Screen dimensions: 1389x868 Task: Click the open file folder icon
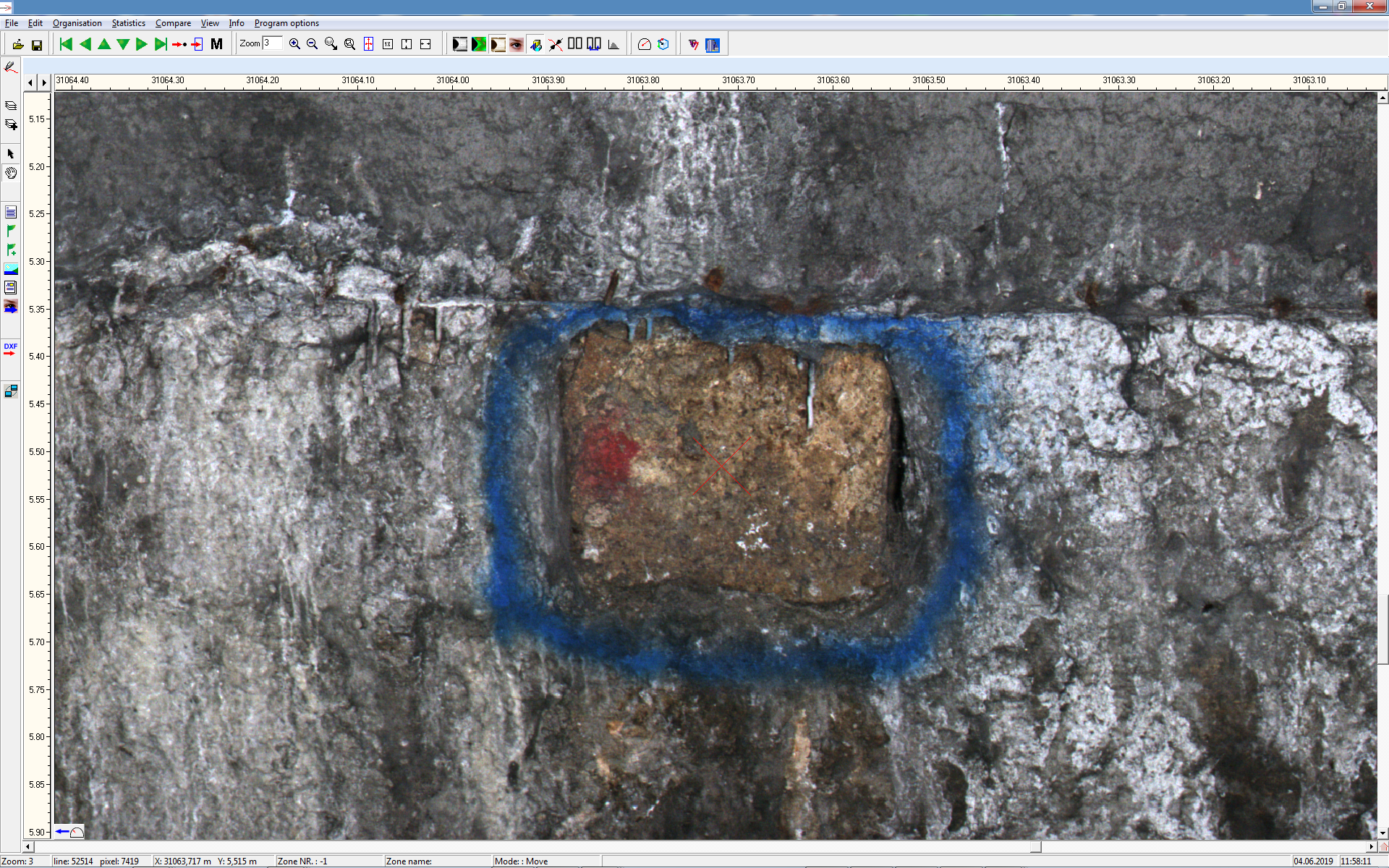tap(17, 45)
